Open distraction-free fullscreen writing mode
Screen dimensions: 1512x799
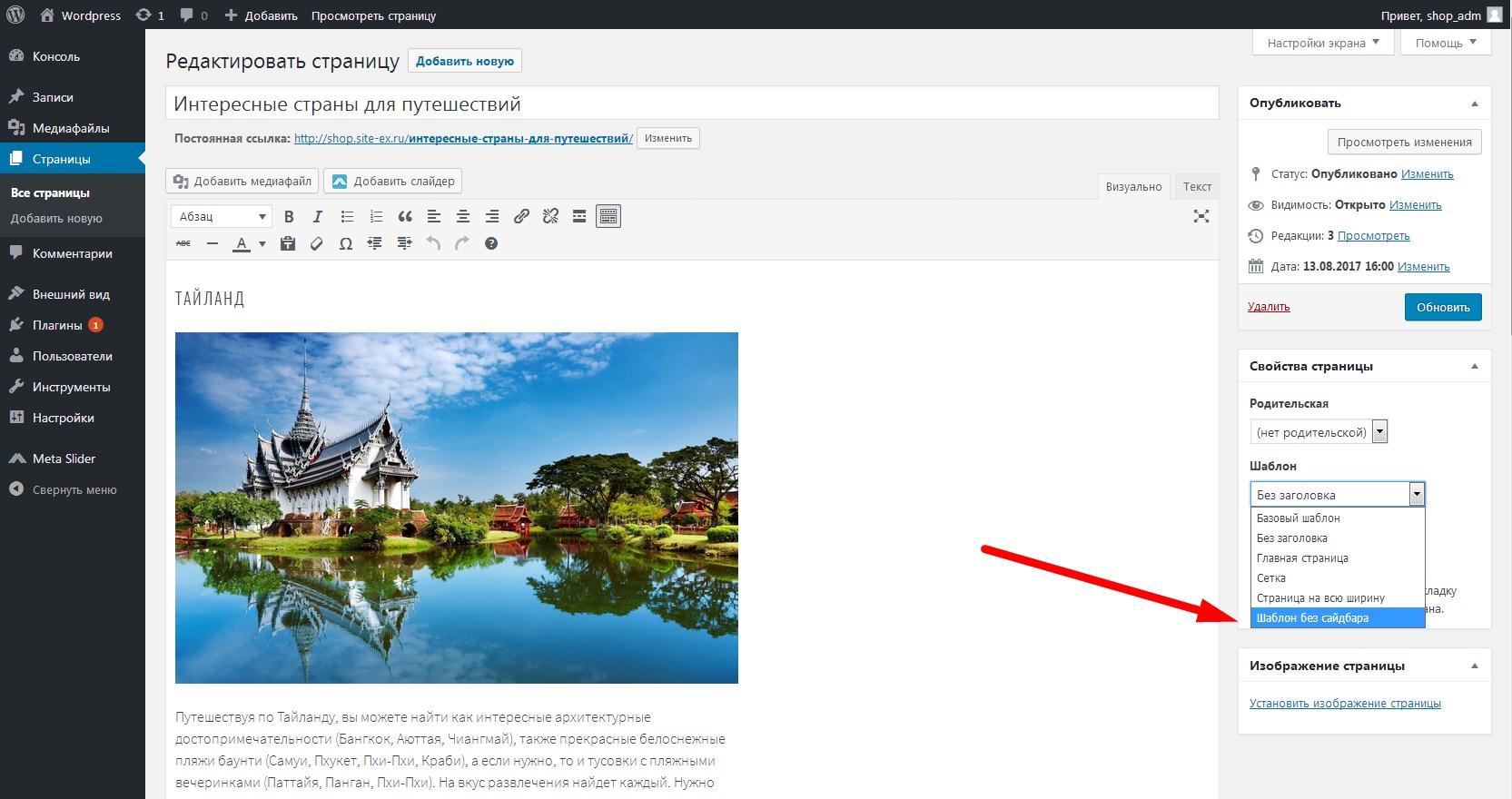(1201, 216)
